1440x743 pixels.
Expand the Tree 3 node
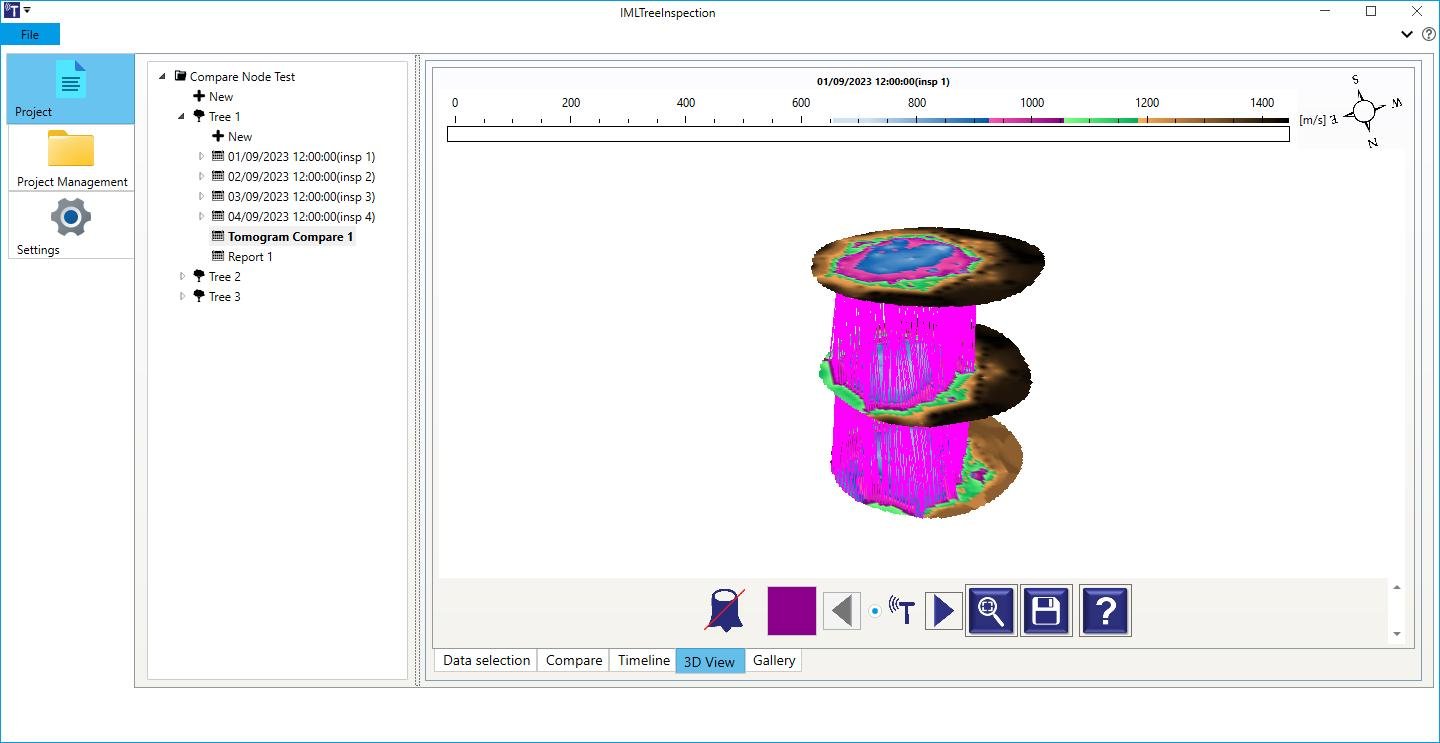[183, 296]
